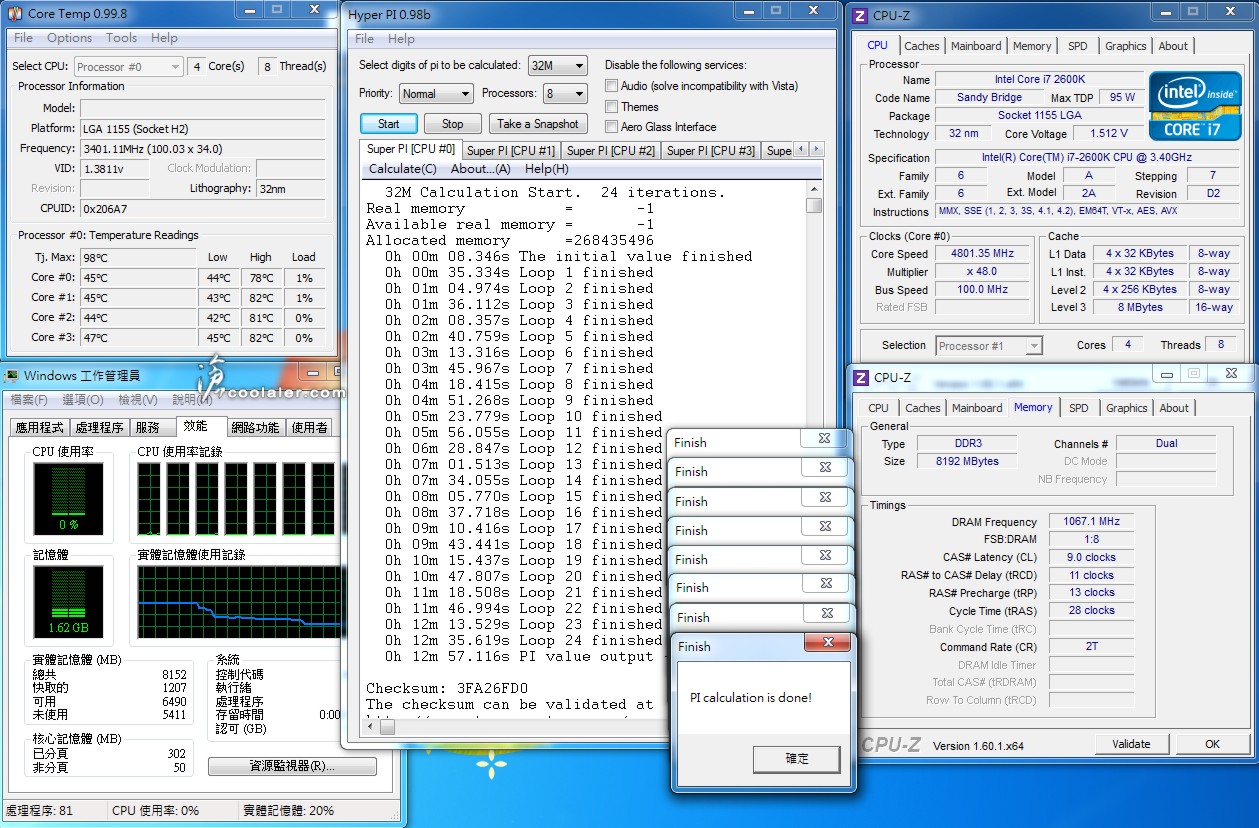Screen dimensions: 1259x828
Task: Toggle the Themes checkbox in Hyper PI
Action: coord(611,107)
